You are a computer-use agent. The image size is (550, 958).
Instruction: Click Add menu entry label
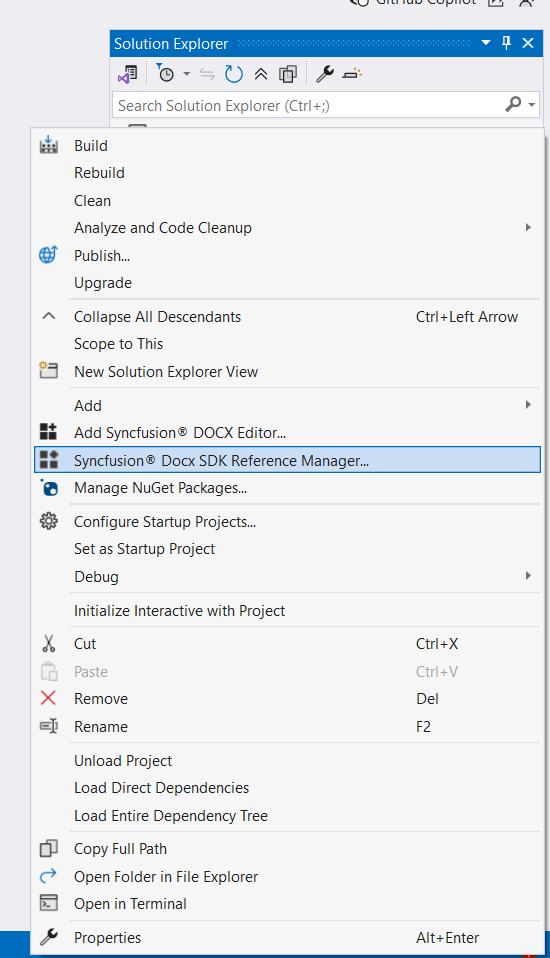[88, 405]
